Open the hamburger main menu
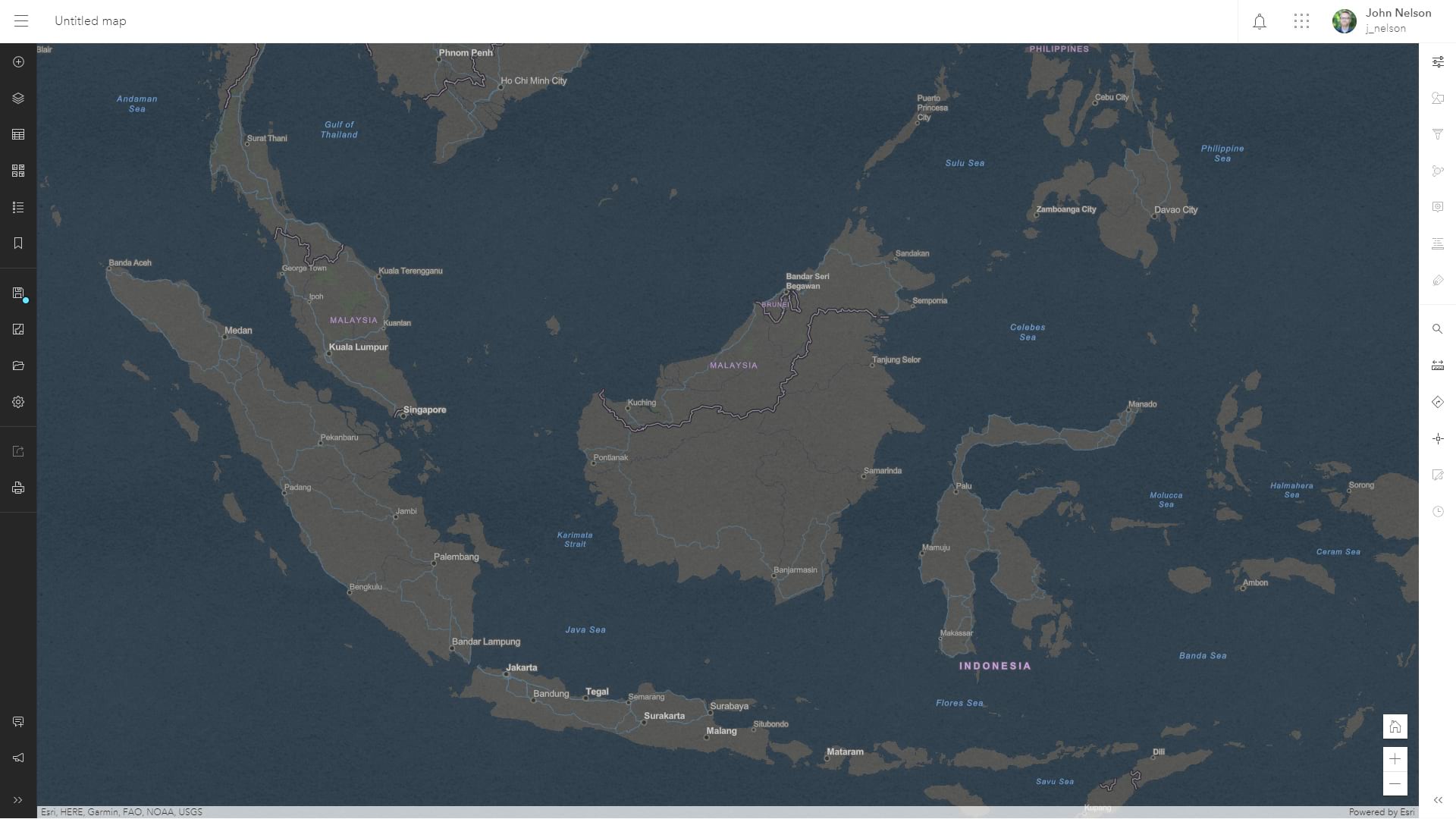This screenshot has width=1456, height=819. pos(21,21)
